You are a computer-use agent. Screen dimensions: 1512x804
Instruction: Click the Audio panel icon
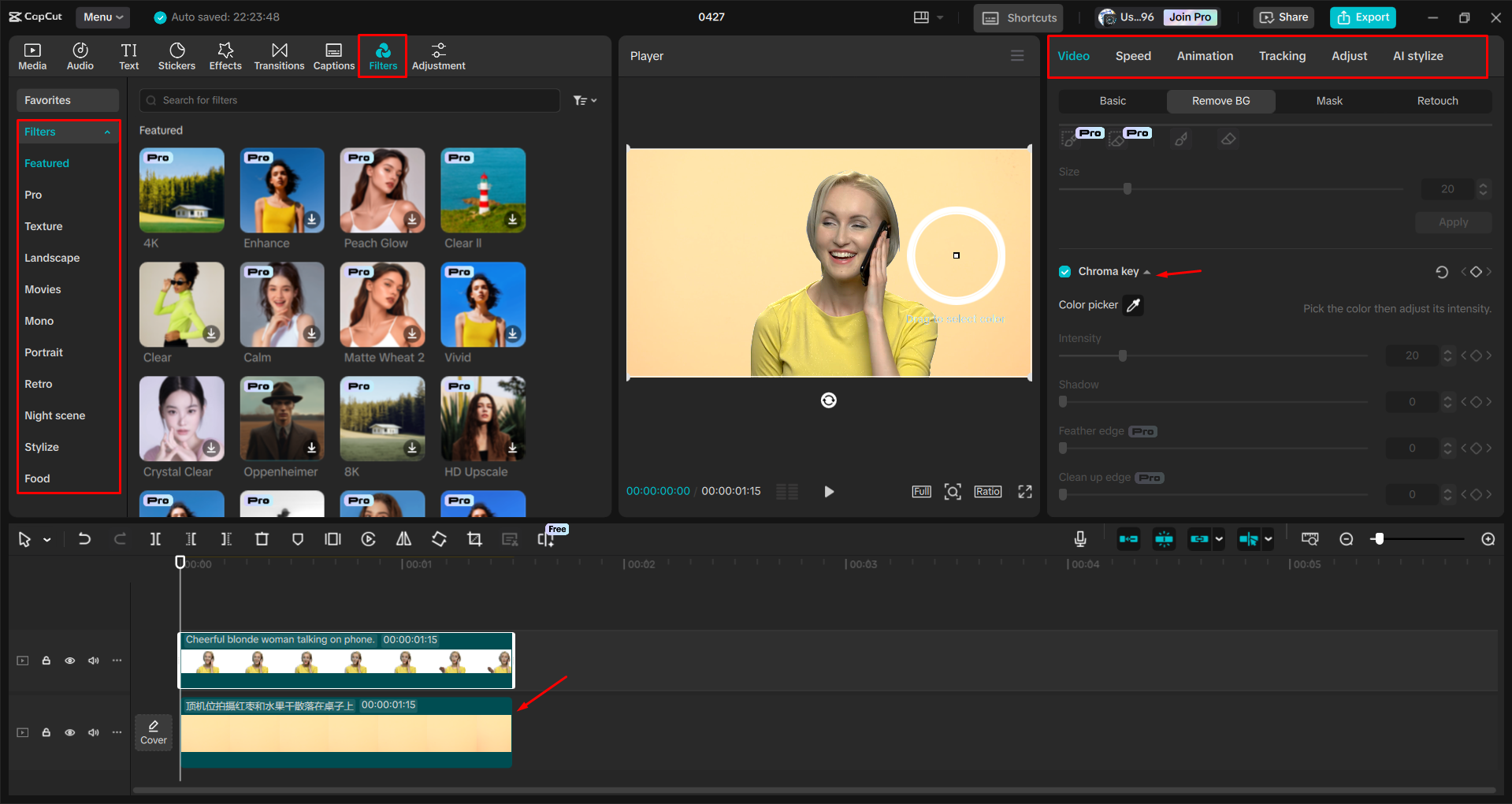point(80,55)
